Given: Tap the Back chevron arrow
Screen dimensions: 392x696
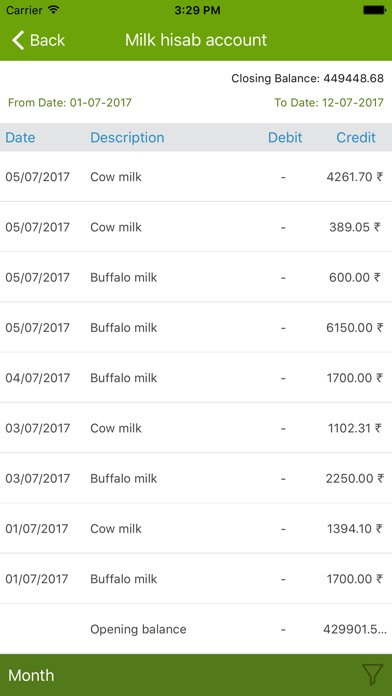Looking at the screenshot, I should (18, 40).
